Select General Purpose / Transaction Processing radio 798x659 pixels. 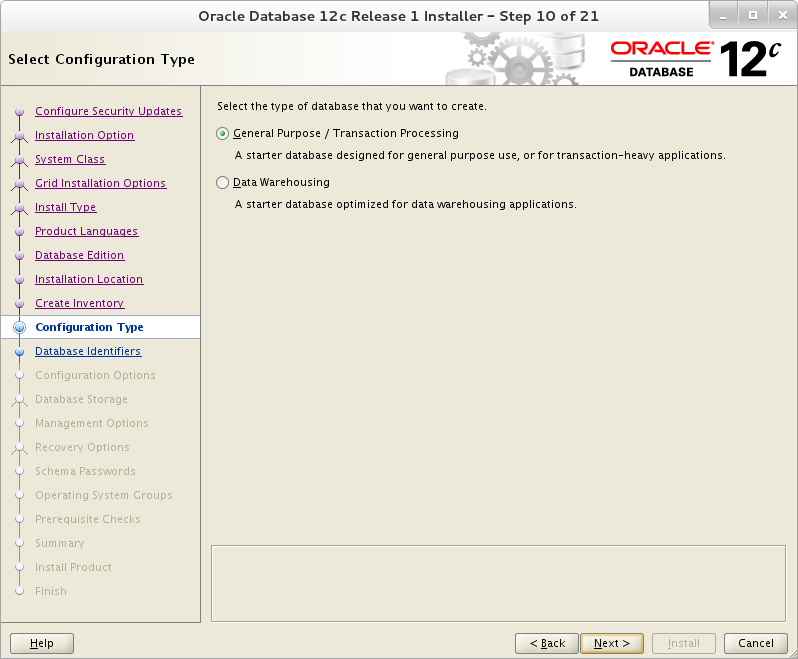[222, 134]
